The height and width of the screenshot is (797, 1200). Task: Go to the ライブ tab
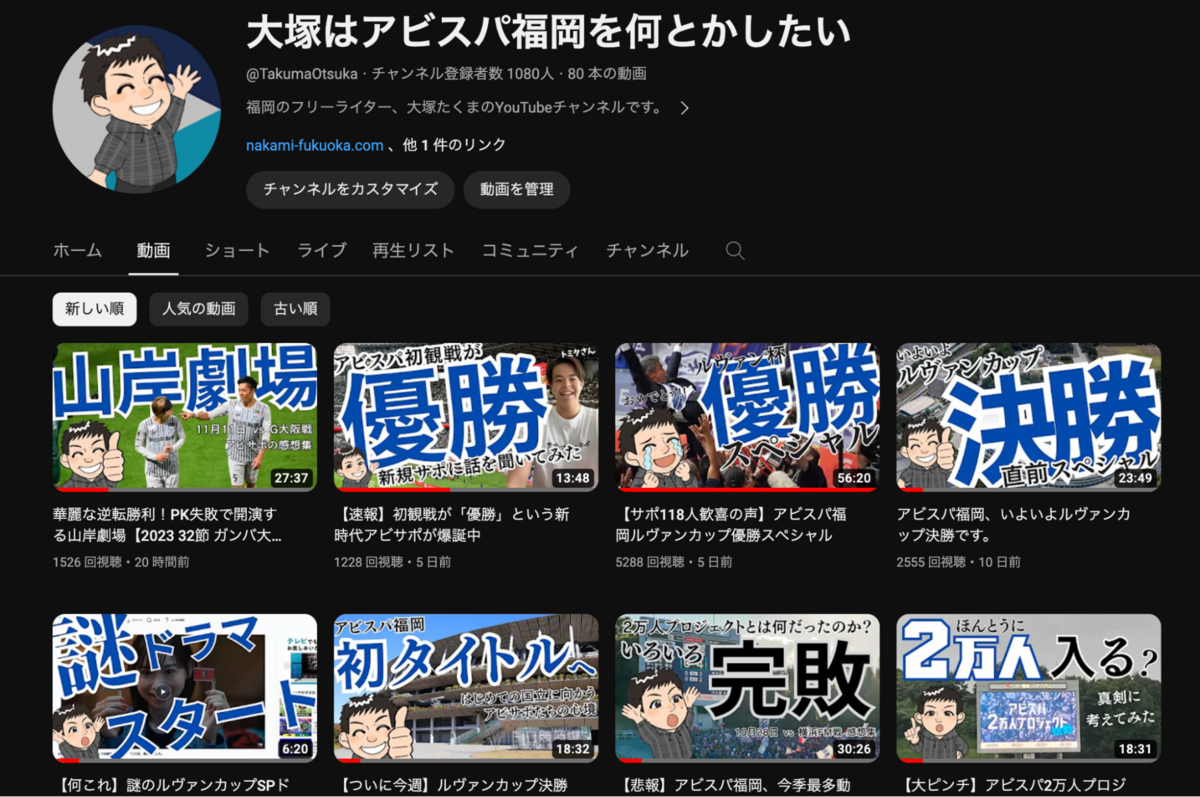(321, 251)
